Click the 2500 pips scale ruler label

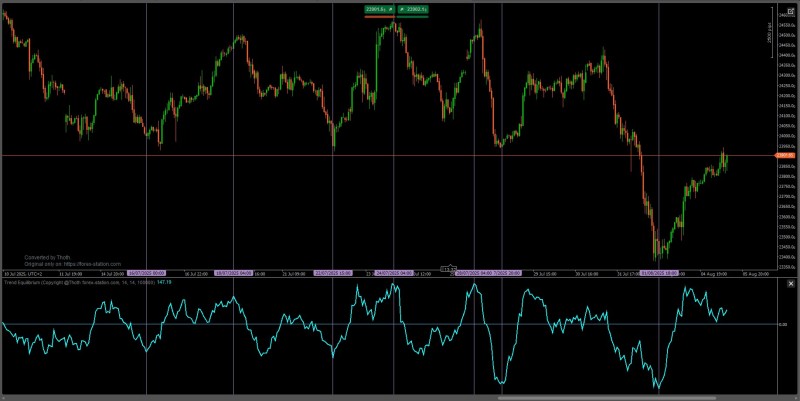click(770, 33)
